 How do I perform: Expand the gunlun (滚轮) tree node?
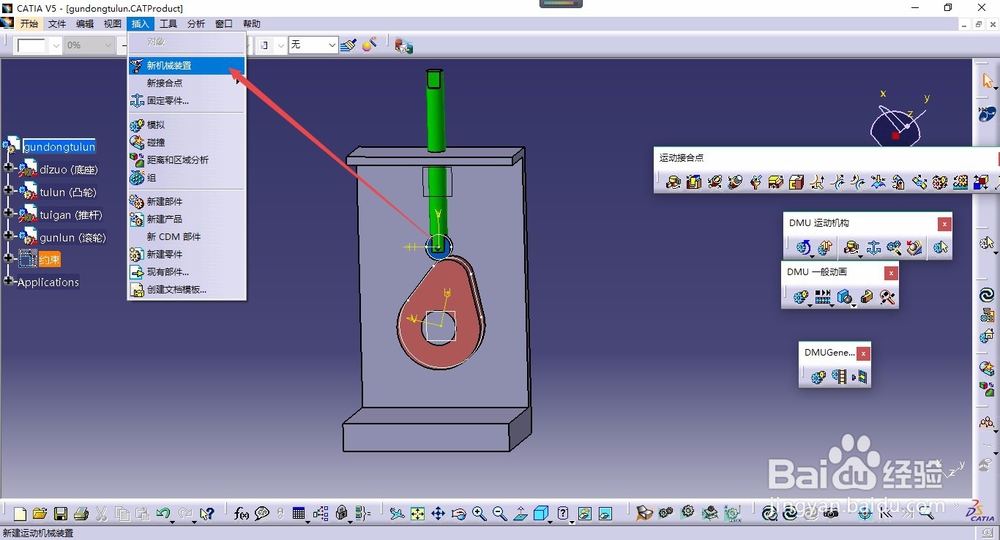click(x=8, y=236)
